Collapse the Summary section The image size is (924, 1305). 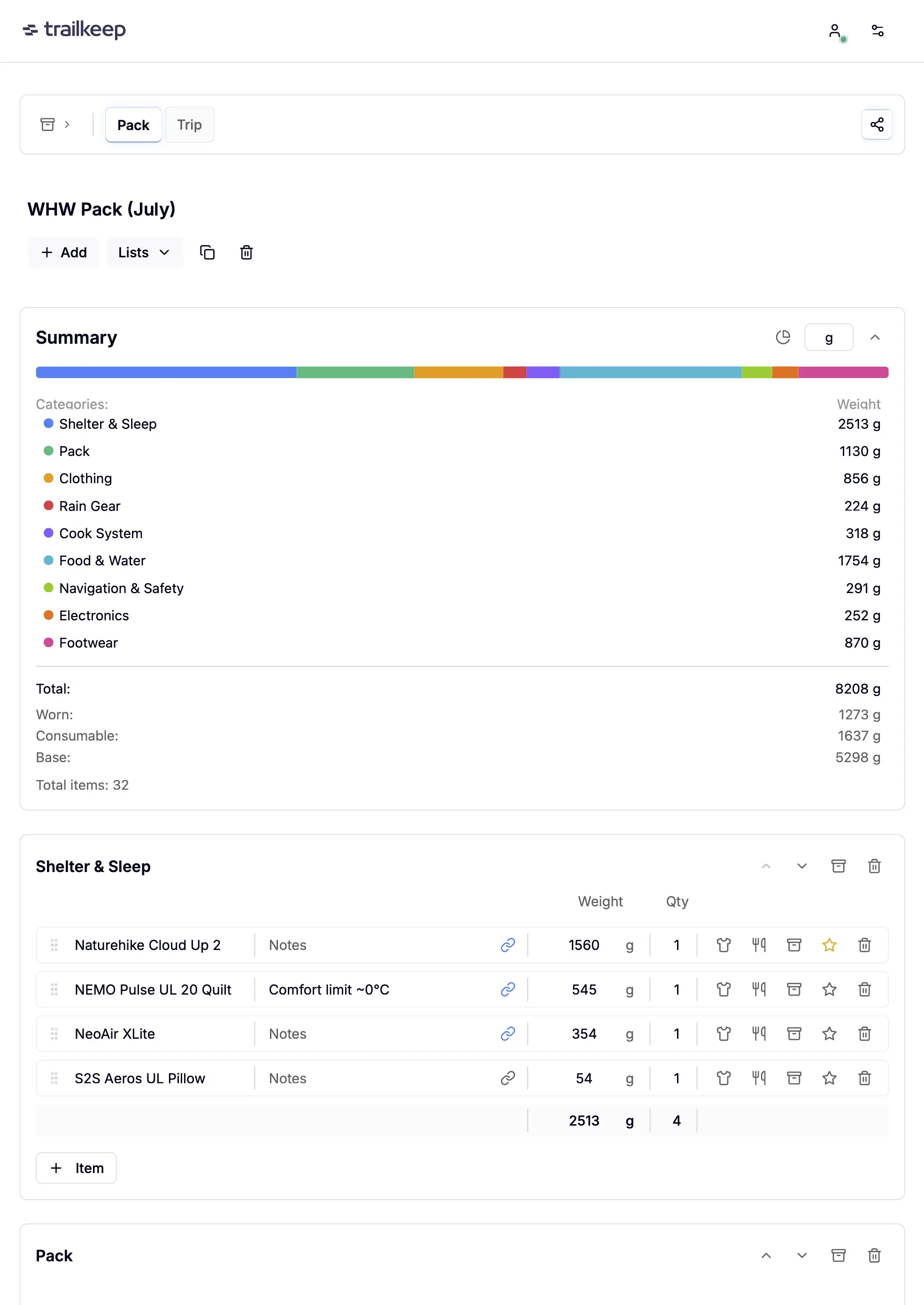(875, 337)
